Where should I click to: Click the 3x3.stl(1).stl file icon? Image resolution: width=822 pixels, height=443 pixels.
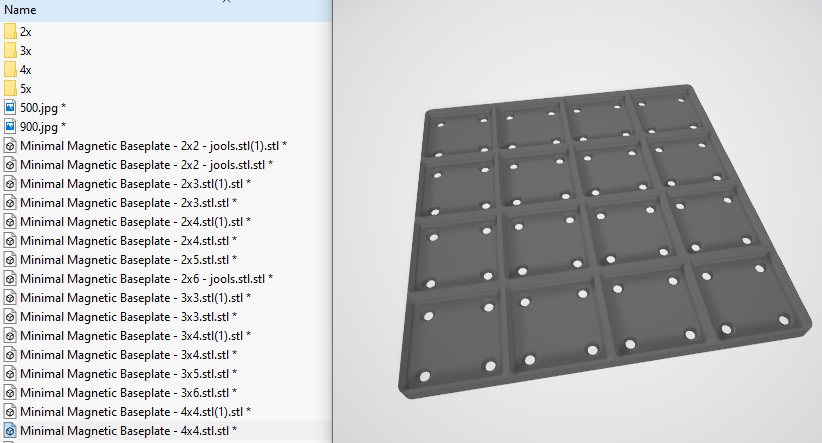[x=10, y=297]
